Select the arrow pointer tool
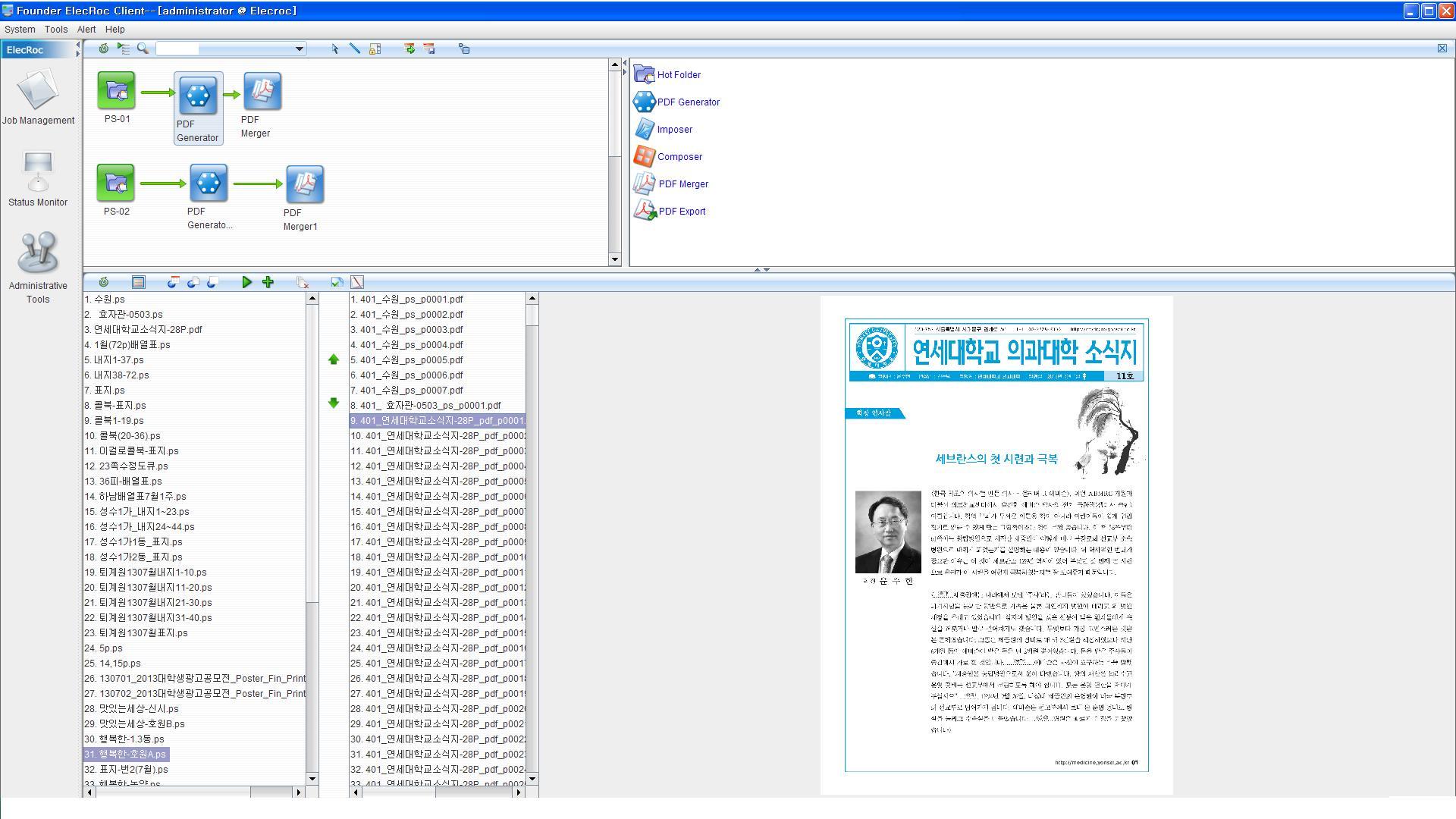 (335, 49)
